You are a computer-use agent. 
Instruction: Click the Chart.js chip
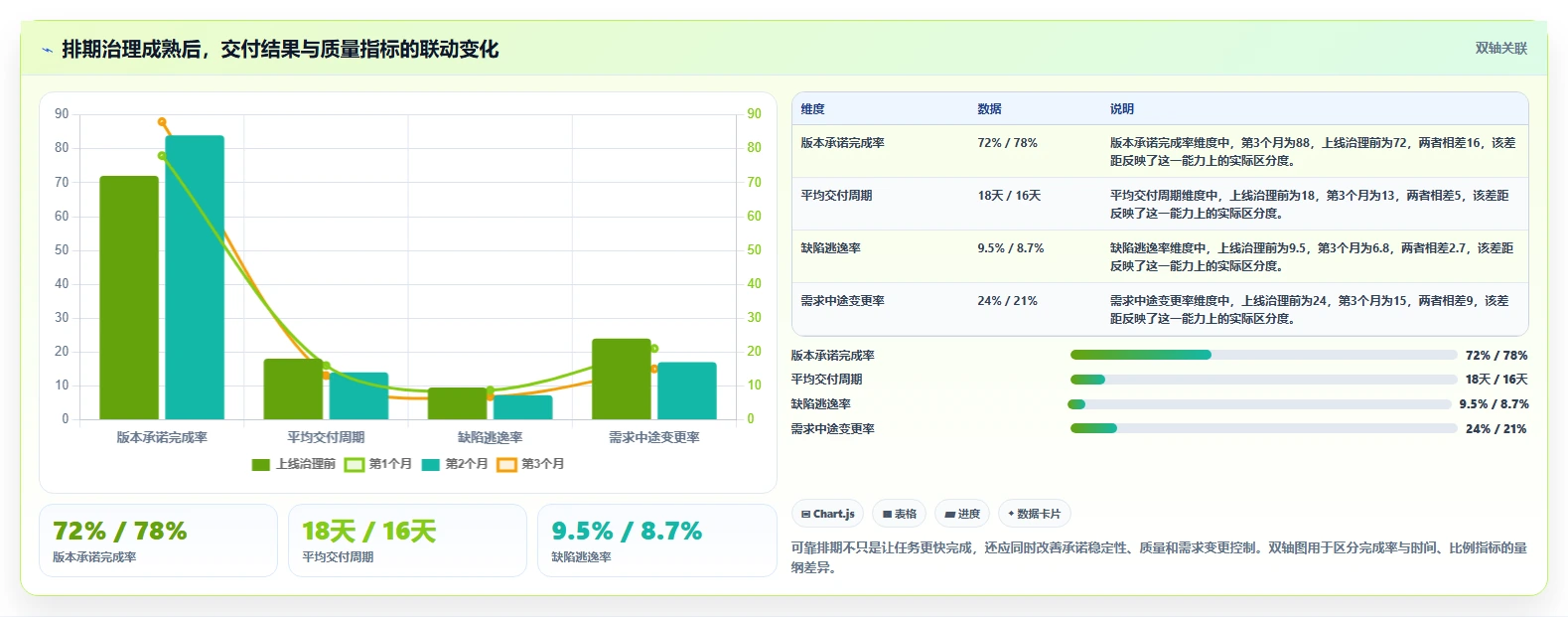(x=827, y=514)
